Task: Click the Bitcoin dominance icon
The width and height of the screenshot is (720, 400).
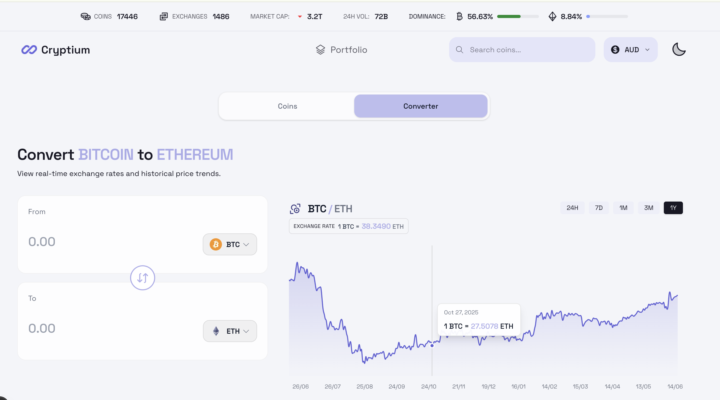Action: [x=459, y=17]
